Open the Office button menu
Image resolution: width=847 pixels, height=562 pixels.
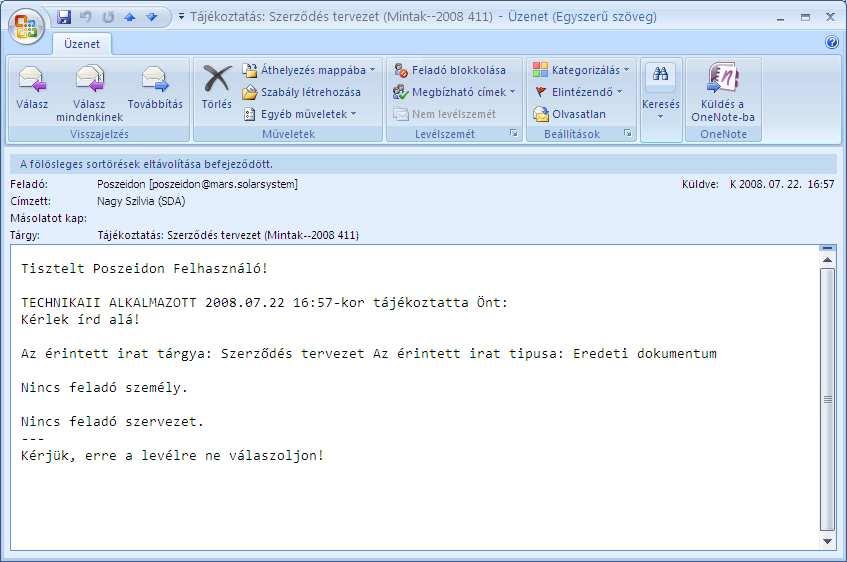point(26,26)
